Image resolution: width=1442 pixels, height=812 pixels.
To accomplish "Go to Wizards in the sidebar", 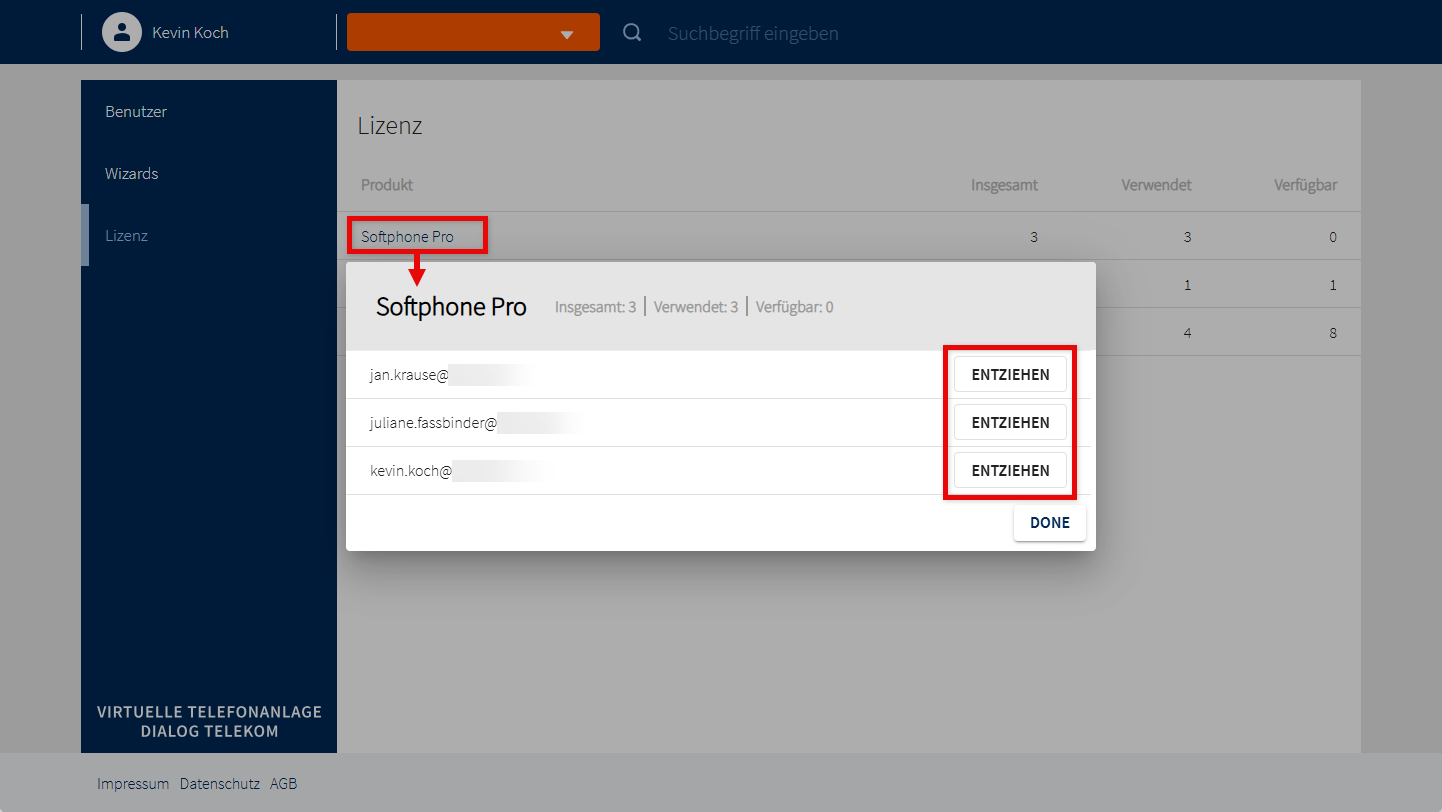I will tap(132, 174).
